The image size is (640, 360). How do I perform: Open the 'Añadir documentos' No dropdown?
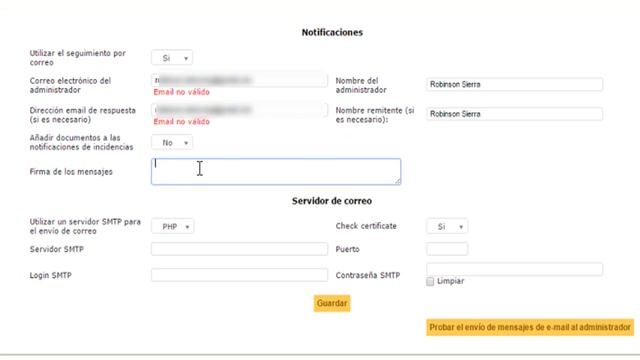172,143
